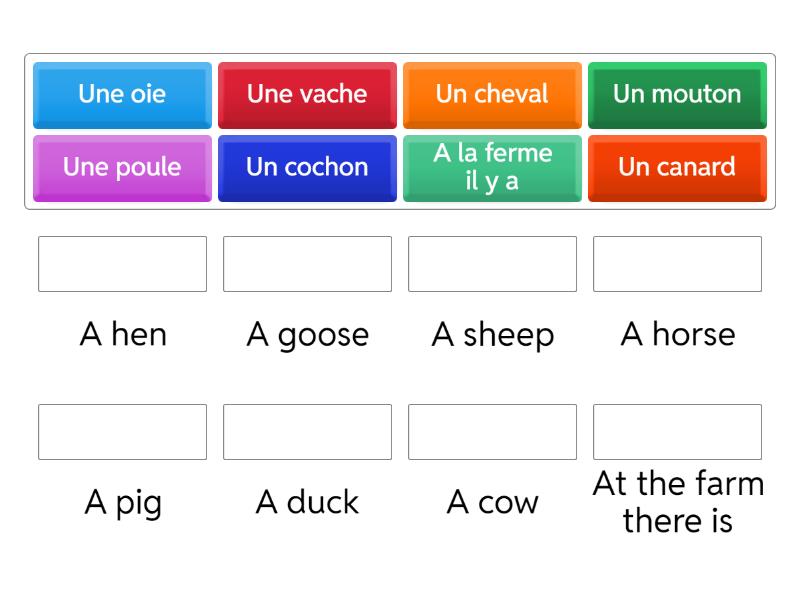Select the answer box above "A sheep"

[x=492, y=264]
